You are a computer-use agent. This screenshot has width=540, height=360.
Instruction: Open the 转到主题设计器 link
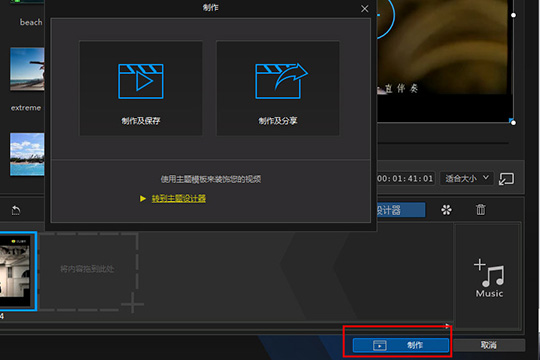pos(179,198)
